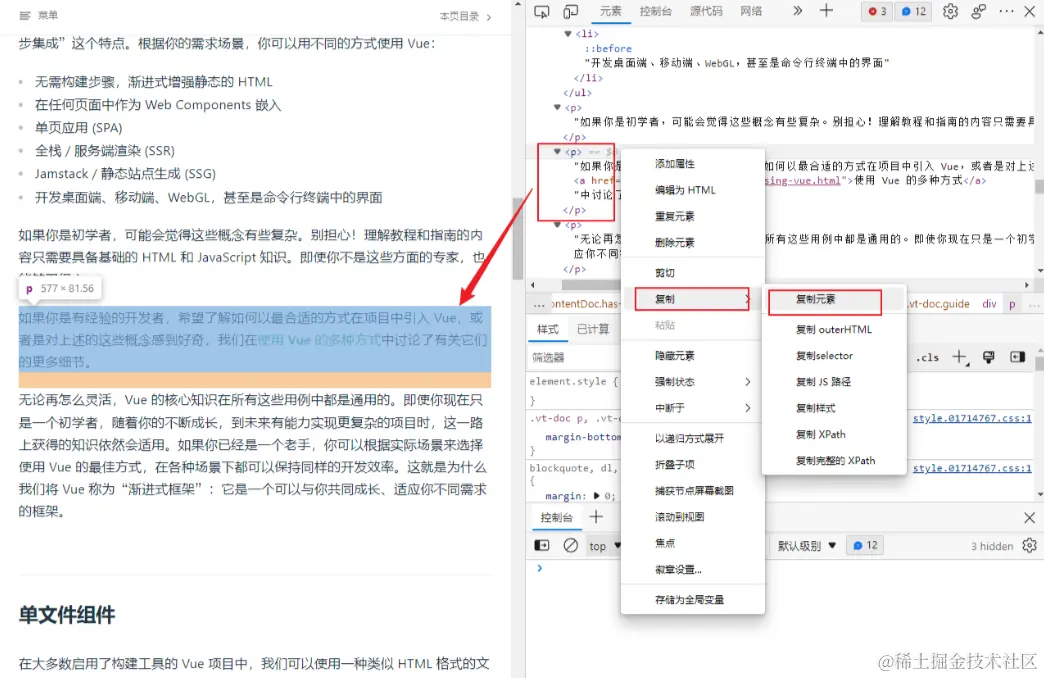
Task: Open console settings gear next to 3 hidden
Action: point(1029,545)
